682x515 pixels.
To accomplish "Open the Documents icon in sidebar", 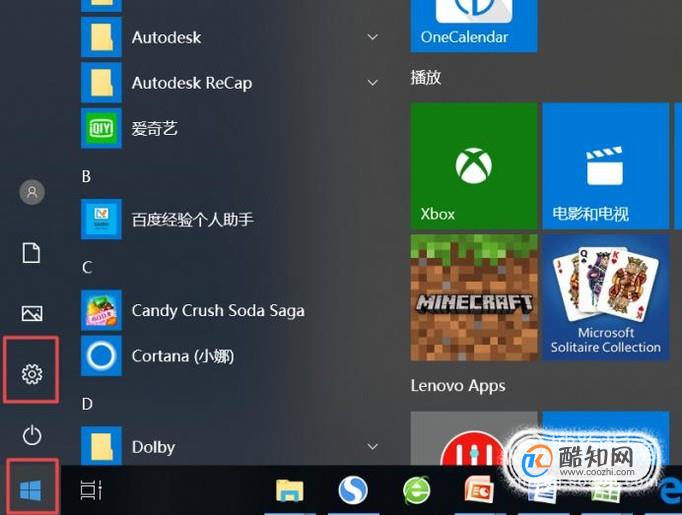I will click(31, 253).
